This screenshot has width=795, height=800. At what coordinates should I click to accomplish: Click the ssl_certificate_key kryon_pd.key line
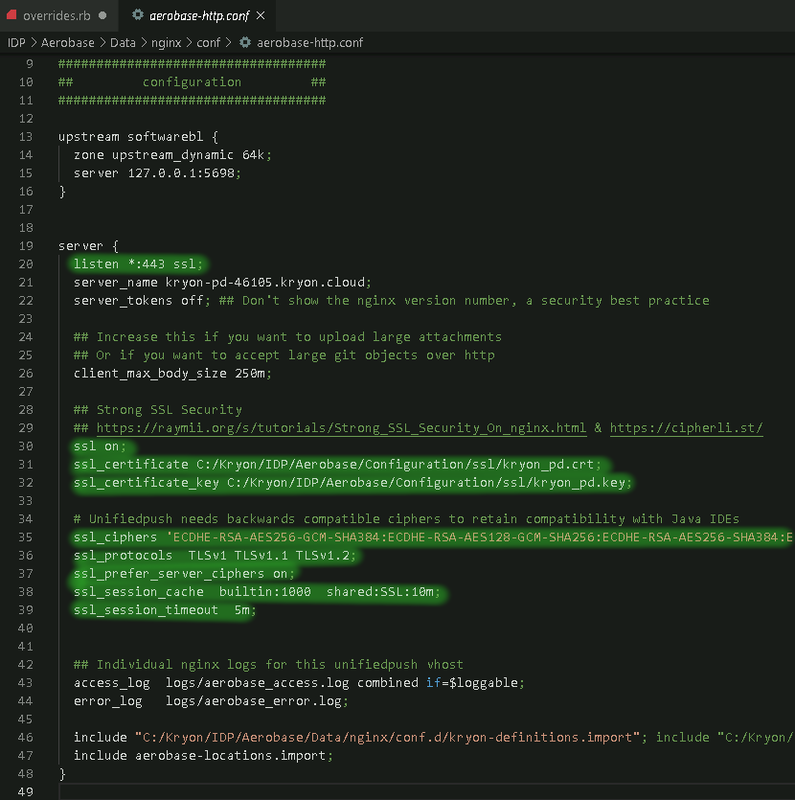tap(353, 483)
